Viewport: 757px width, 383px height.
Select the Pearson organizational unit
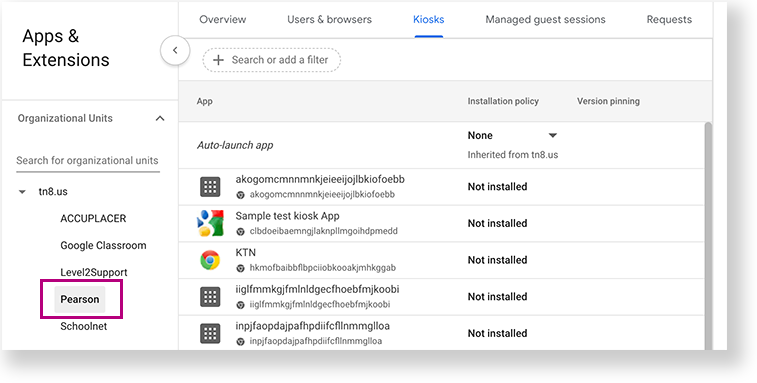click(80, 299)
